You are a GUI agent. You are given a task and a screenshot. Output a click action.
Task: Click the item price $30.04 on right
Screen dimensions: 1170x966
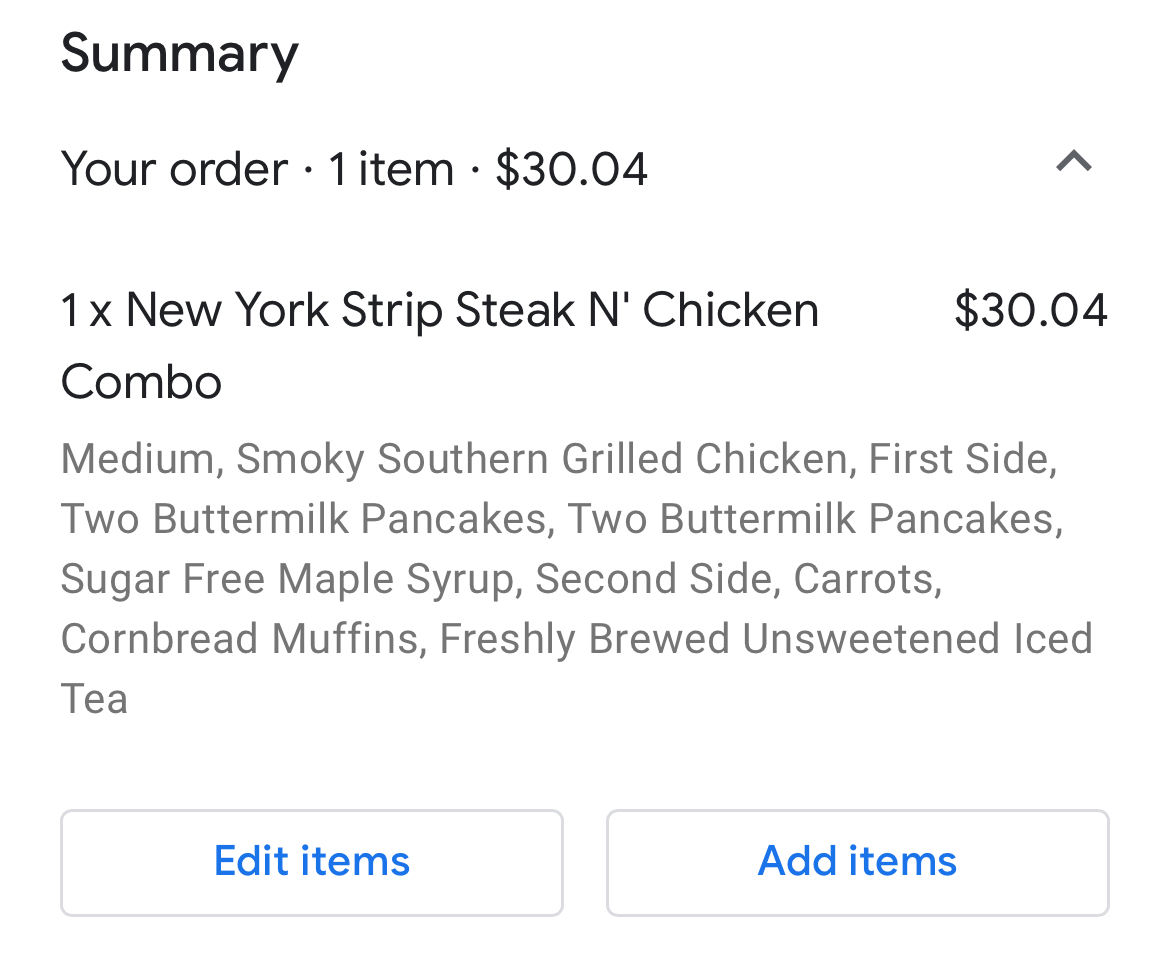[1030, 311]
